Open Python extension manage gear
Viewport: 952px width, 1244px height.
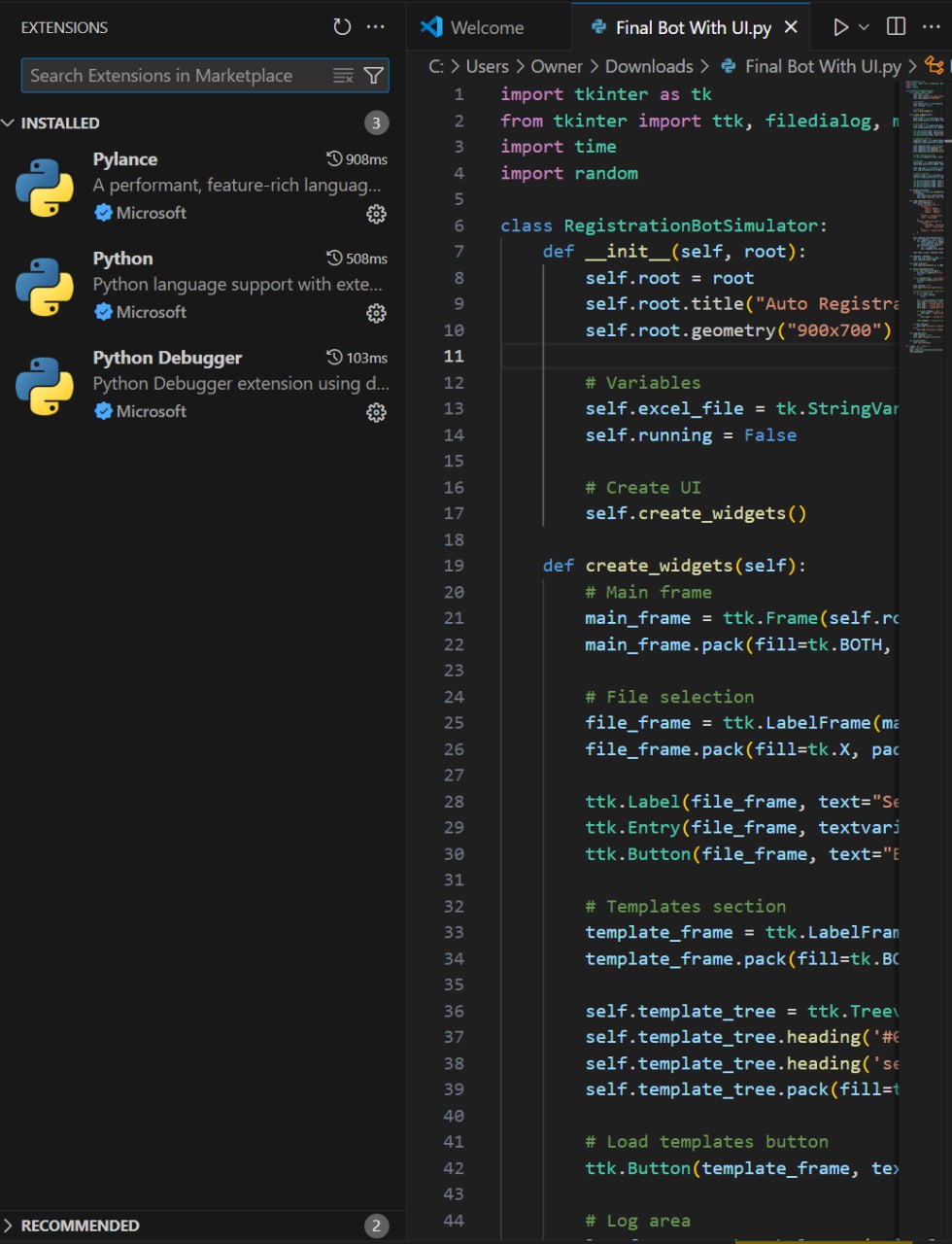pos(376,313)
